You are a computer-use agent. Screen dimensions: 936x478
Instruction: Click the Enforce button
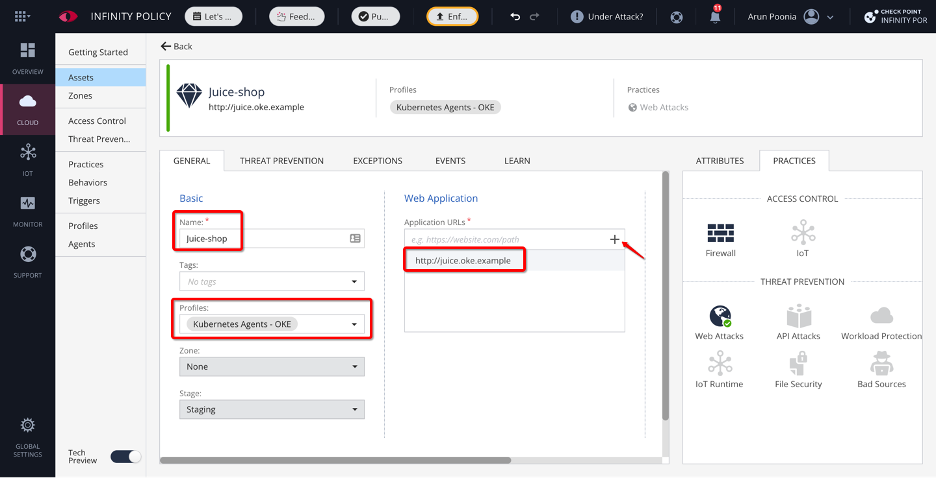(x=452, y=17)
